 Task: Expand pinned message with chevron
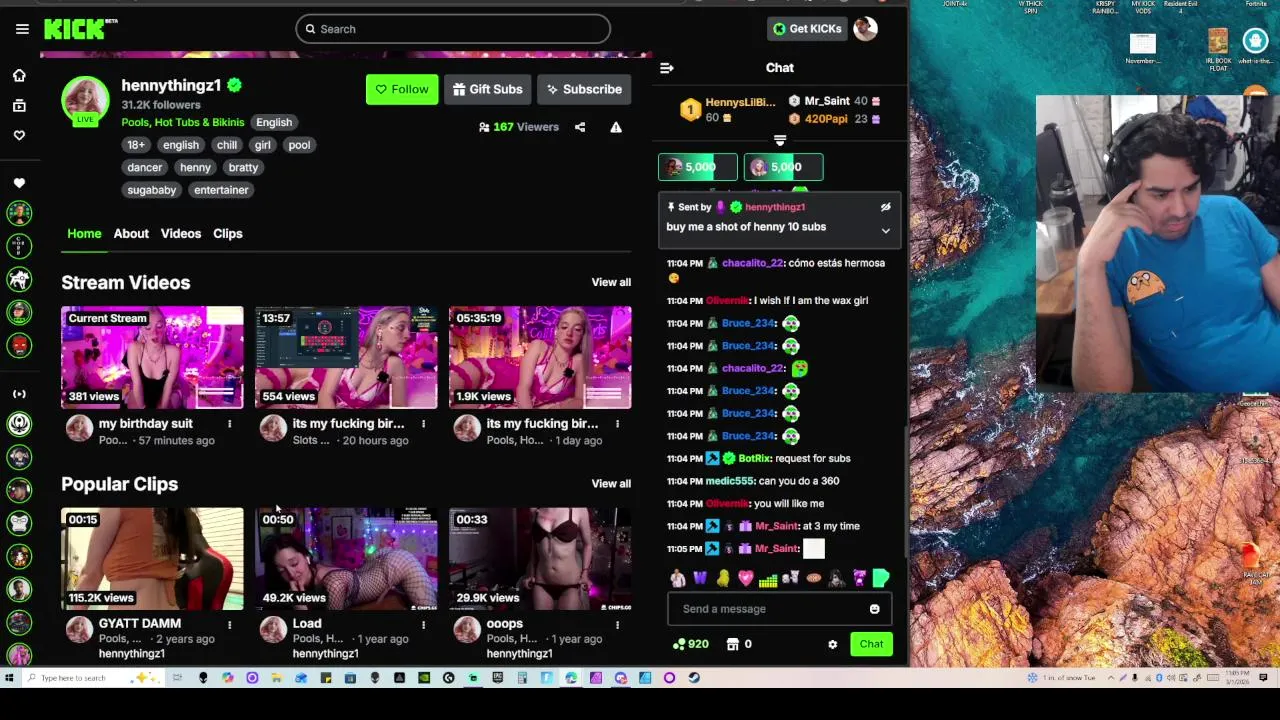pos(885,231)
